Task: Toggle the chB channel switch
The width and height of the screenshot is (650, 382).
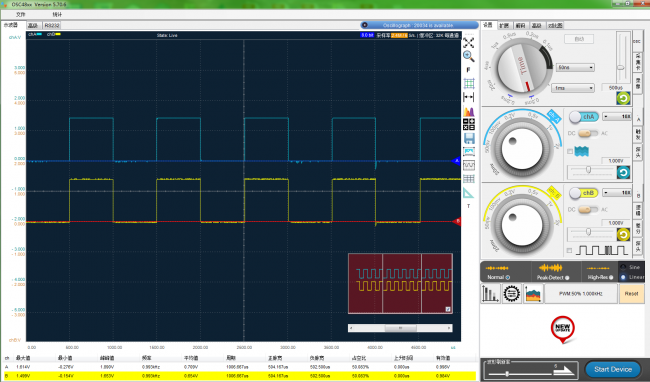Action: [584, 193]
